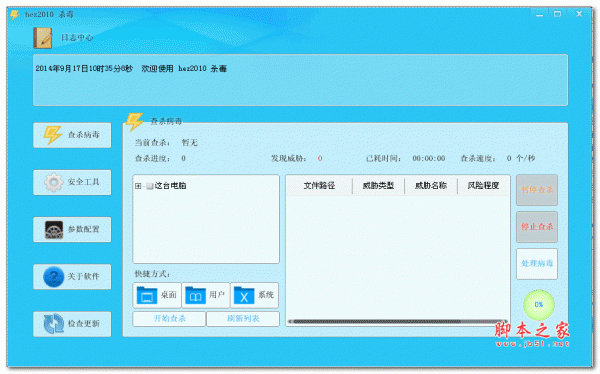Open the 查杀病毒 section from sidebar
Viewport: 600px width, 374px height.
tap(72, 135)
